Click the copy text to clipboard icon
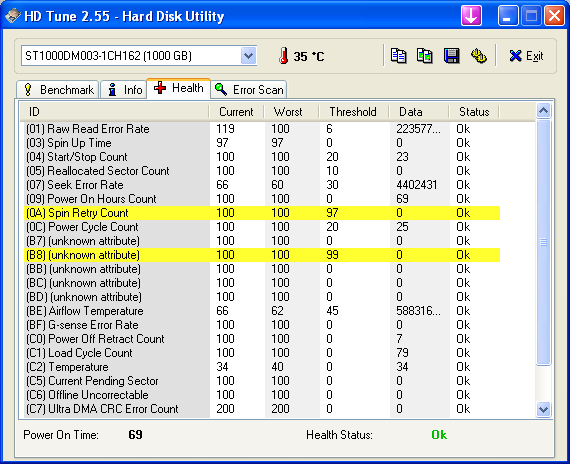This screenshot has height=464, width=570. pyautogui.click(x=398, y=56)
